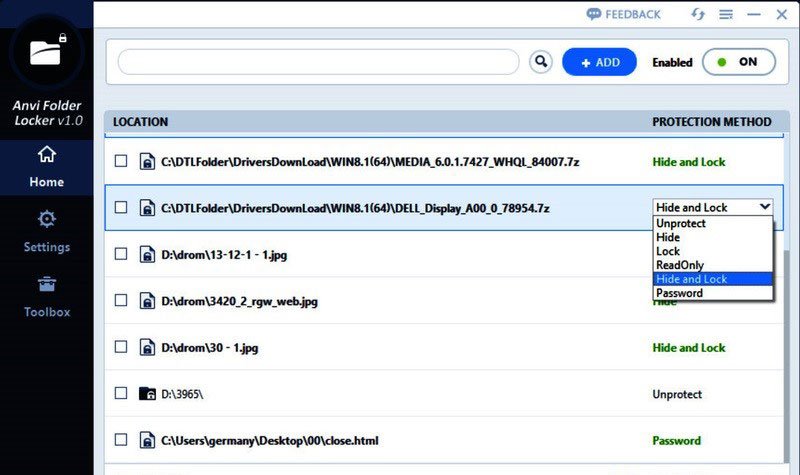Check the box for 13-12-1 - 1.jpg
Image resolution: width=800 pixels, height=475 pixels.
click(x=121, y=254)
